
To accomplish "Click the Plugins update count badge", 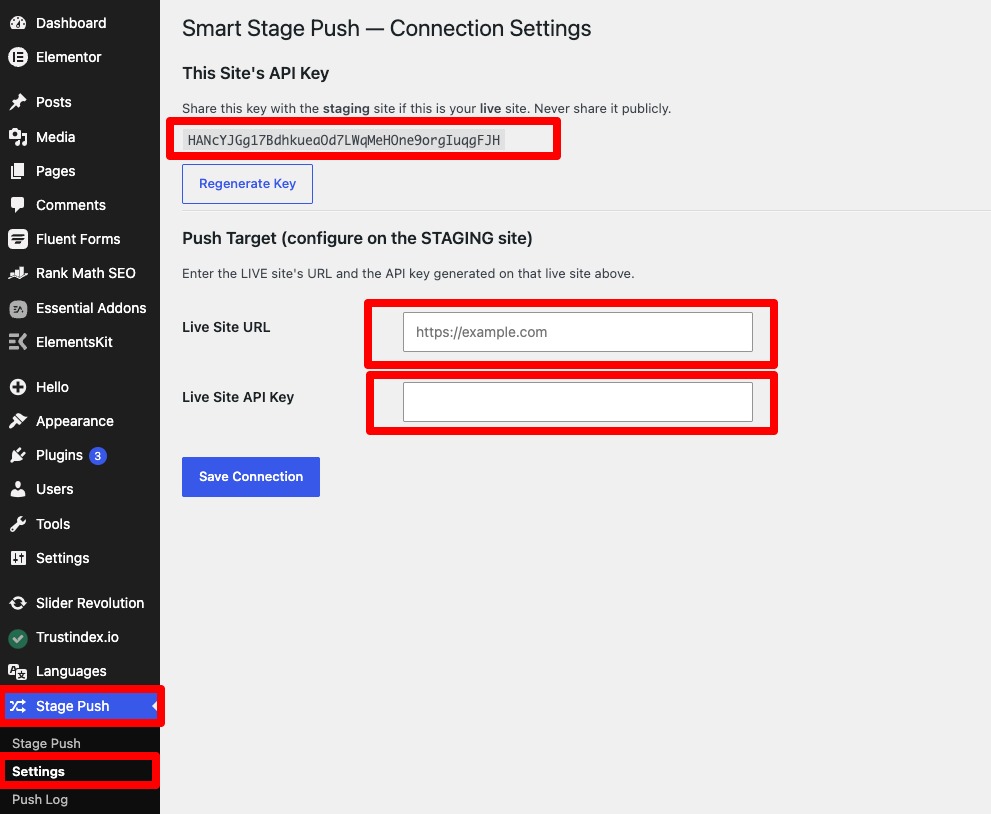I will coord(97,456).
